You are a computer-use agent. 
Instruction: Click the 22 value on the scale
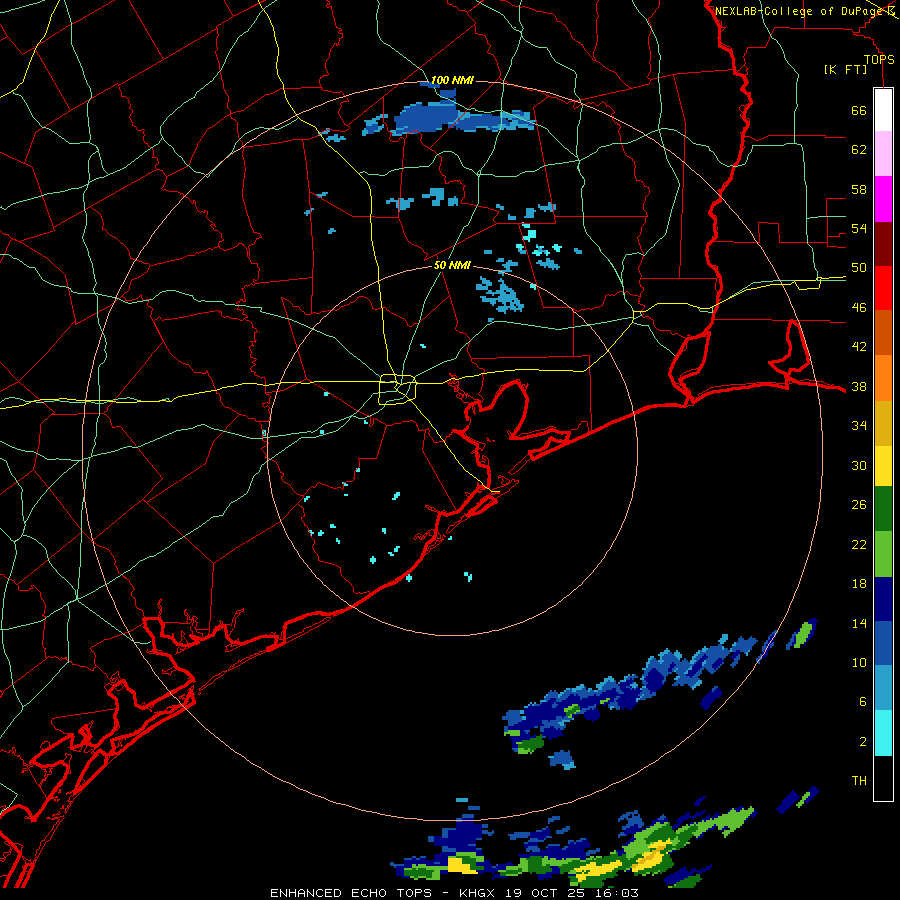859,544
